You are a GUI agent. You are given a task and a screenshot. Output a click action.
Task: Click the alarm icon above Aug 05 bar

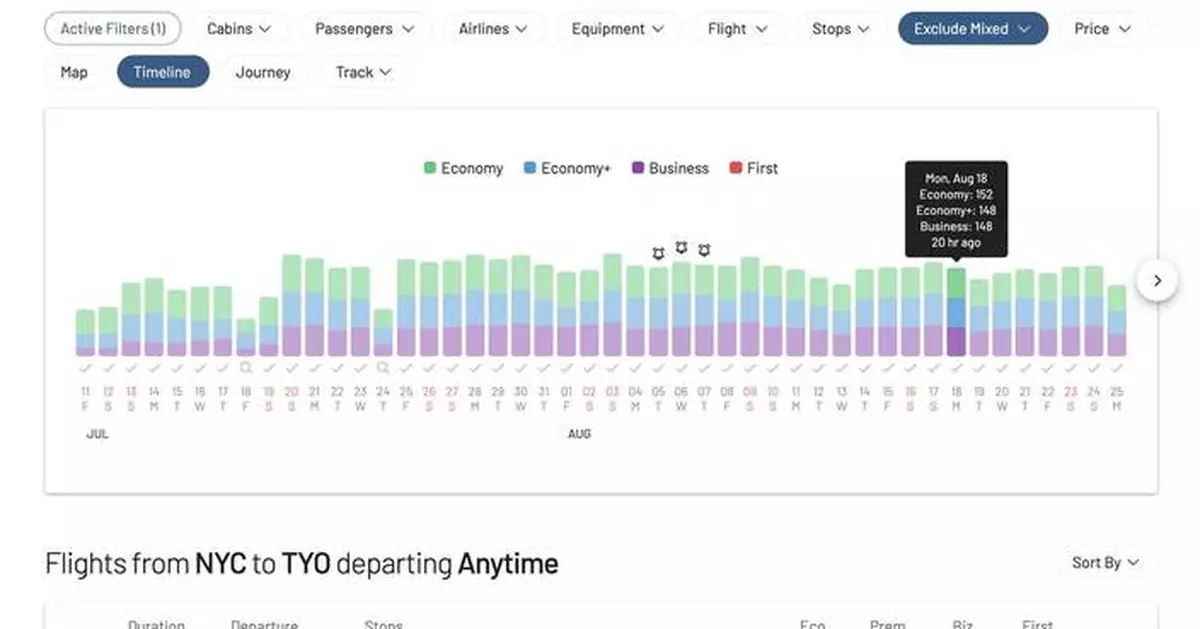coord(658,253)
